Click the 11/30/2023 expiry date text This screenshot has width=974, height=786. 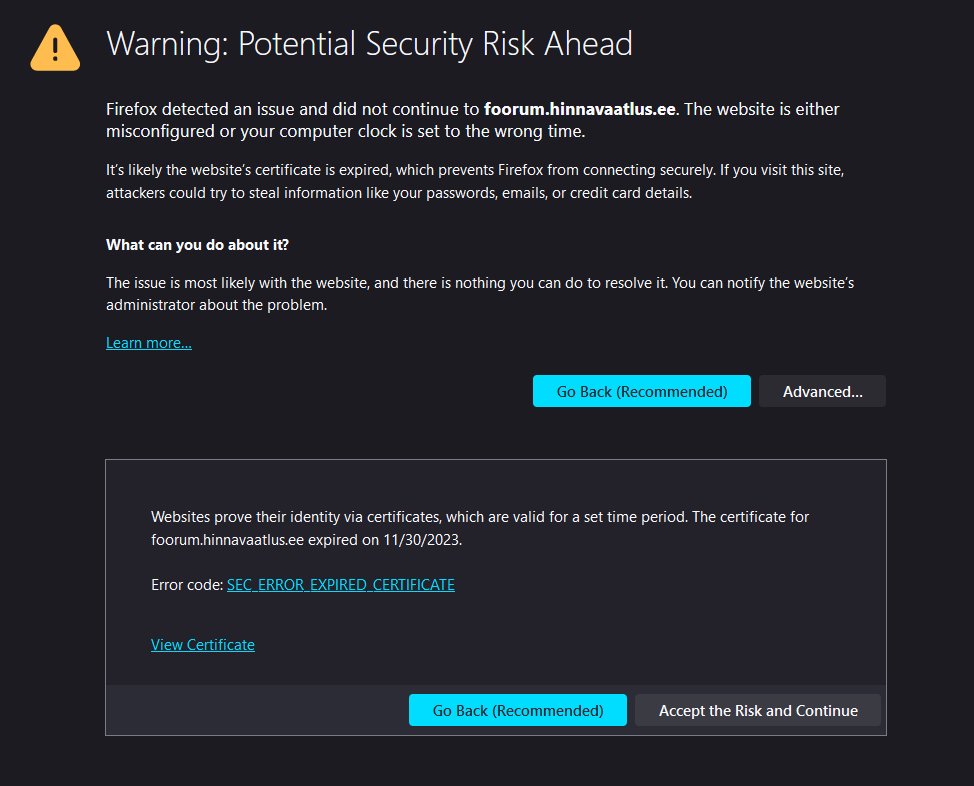pos(421,540)
